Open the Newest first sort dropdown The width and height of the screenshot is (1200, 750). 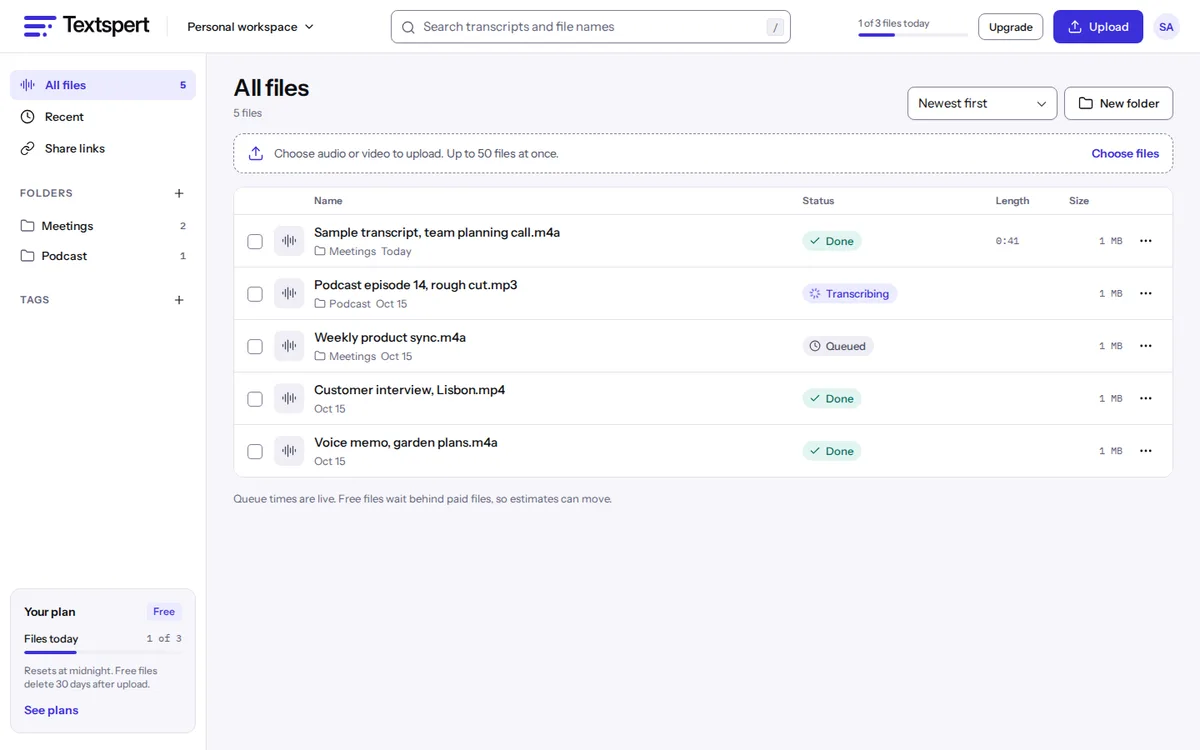[x=982, y=104]
